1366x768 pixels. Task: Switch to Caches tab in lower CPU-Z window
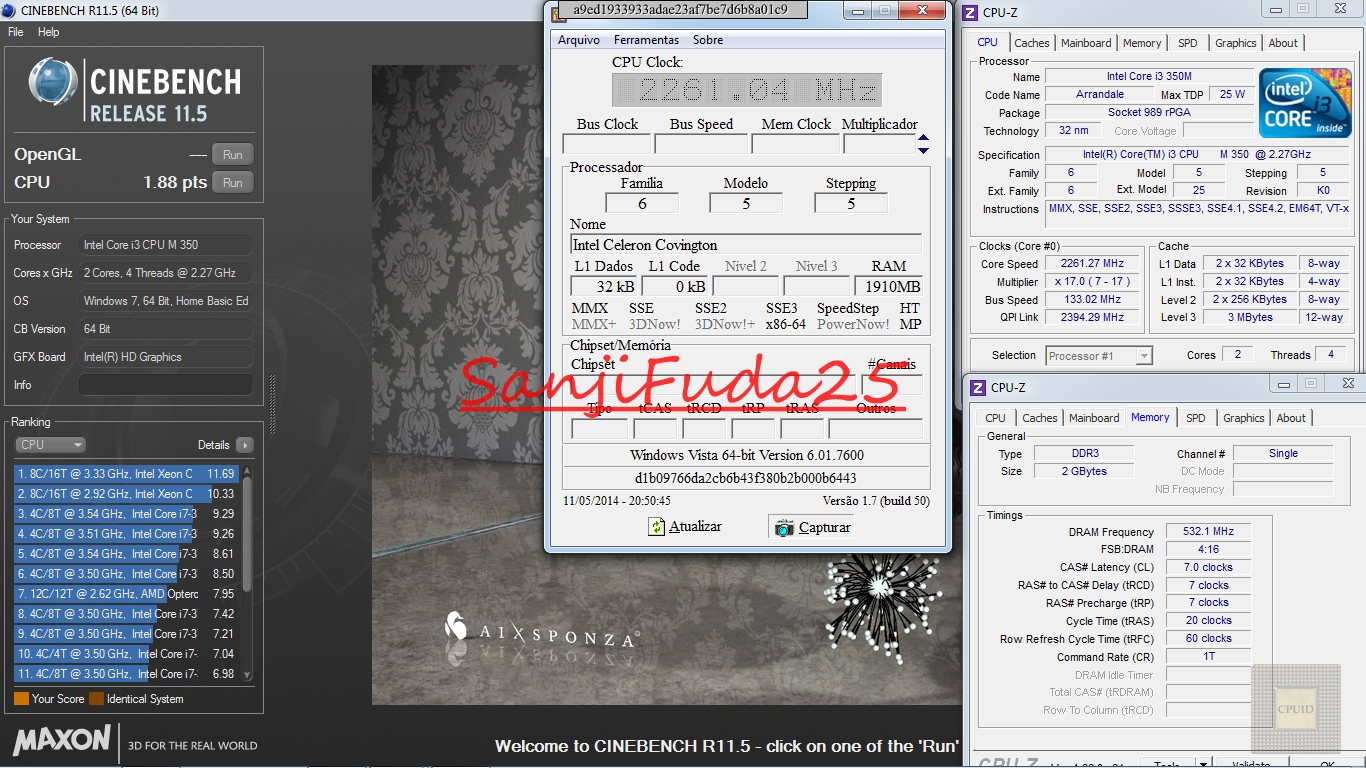[1039, 418]
